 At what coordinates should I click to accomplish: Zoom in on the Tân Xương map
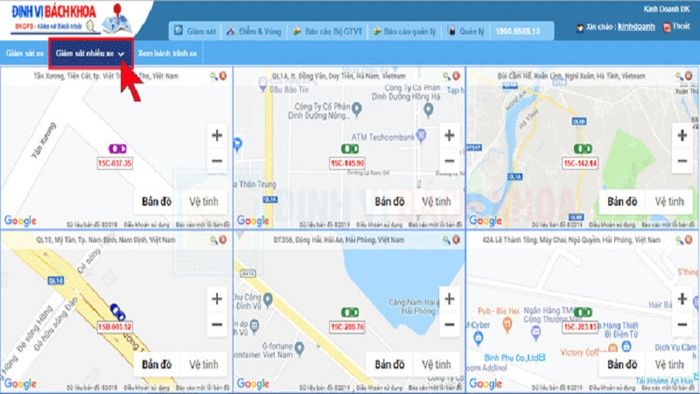tap(217, 135)
